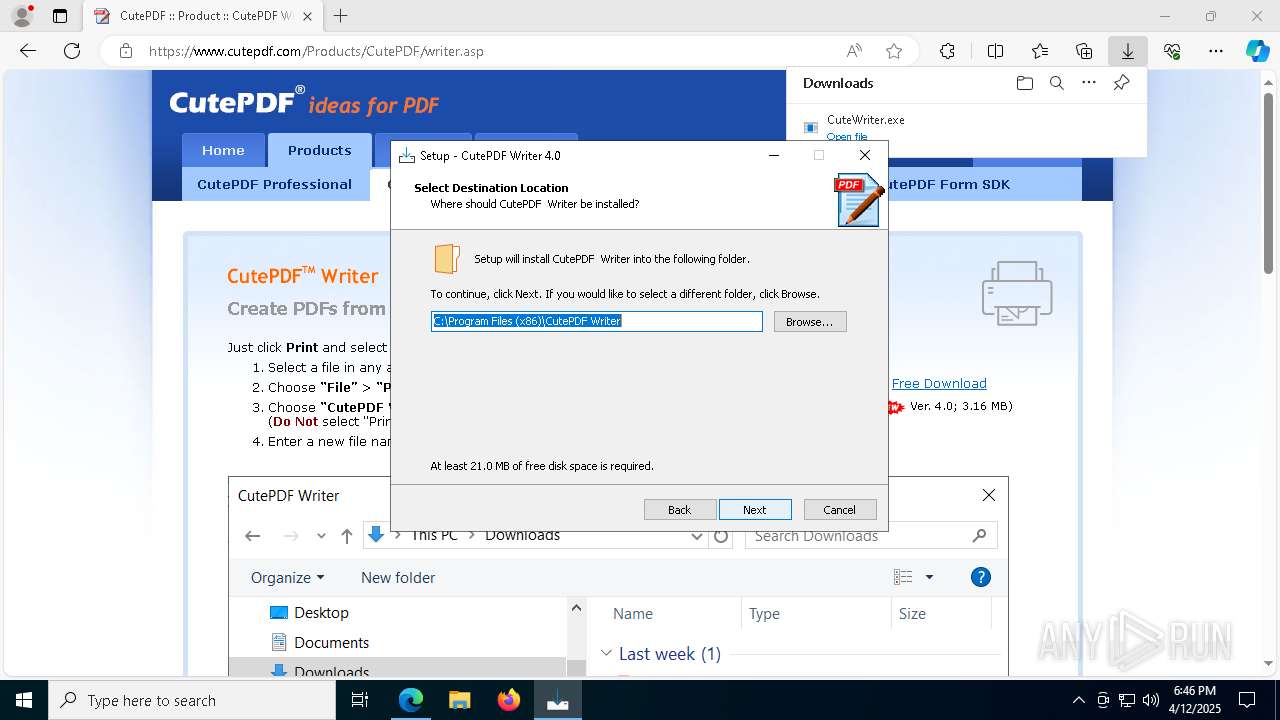The image size is (1280, 720).
Task: Open CutePDF Professional submenu item
Action: point(275,184)
